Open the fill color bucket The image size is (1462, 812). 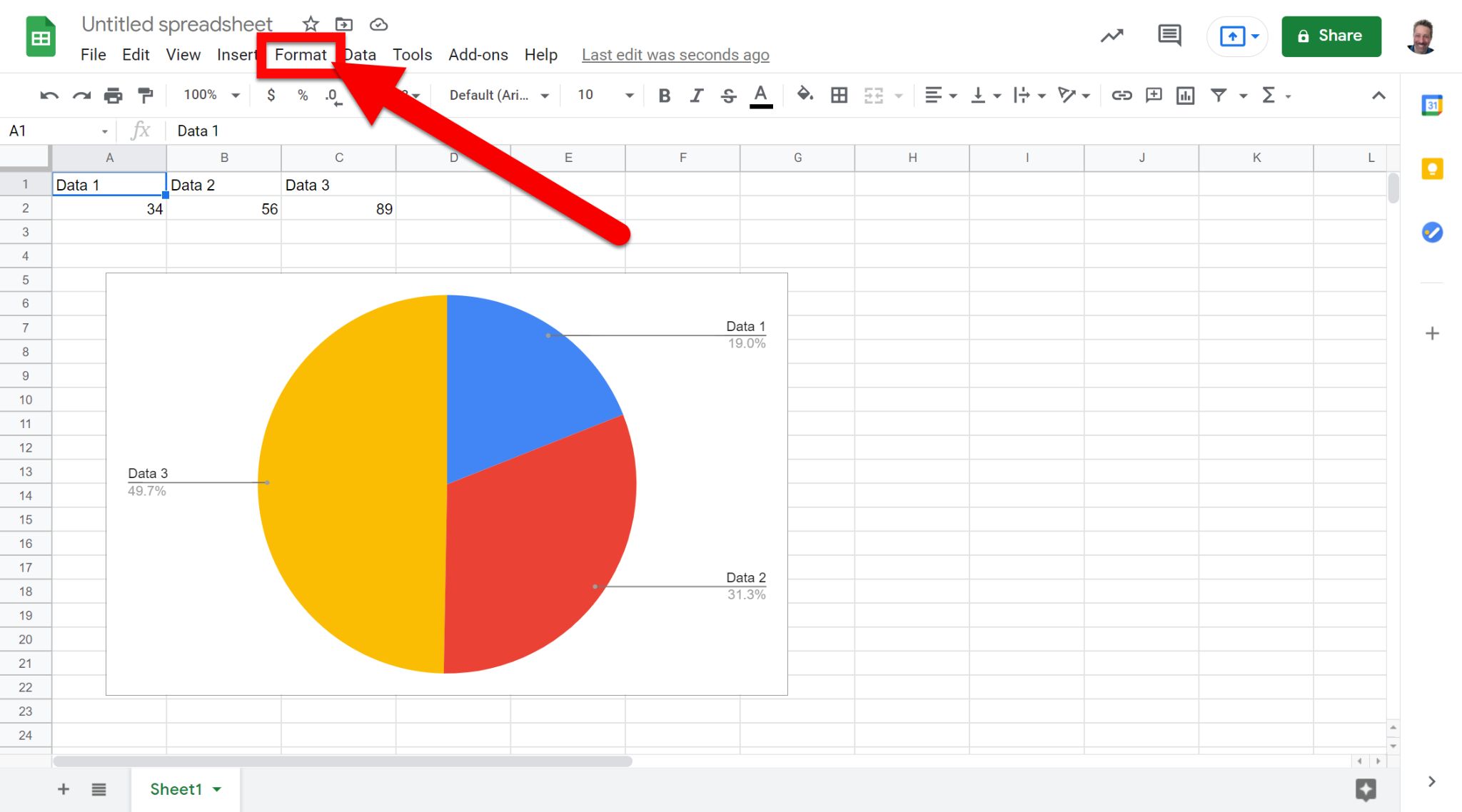(805, 95)
